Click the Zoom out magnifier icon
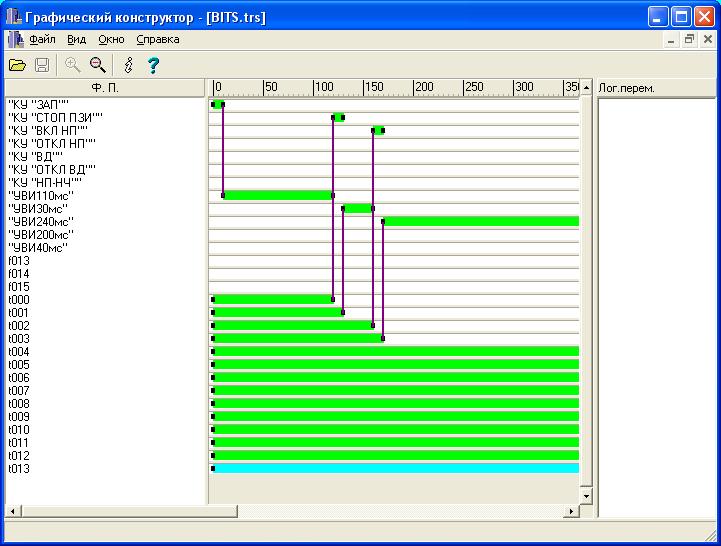The image size is (721, 546). click(x=98, y=65)
